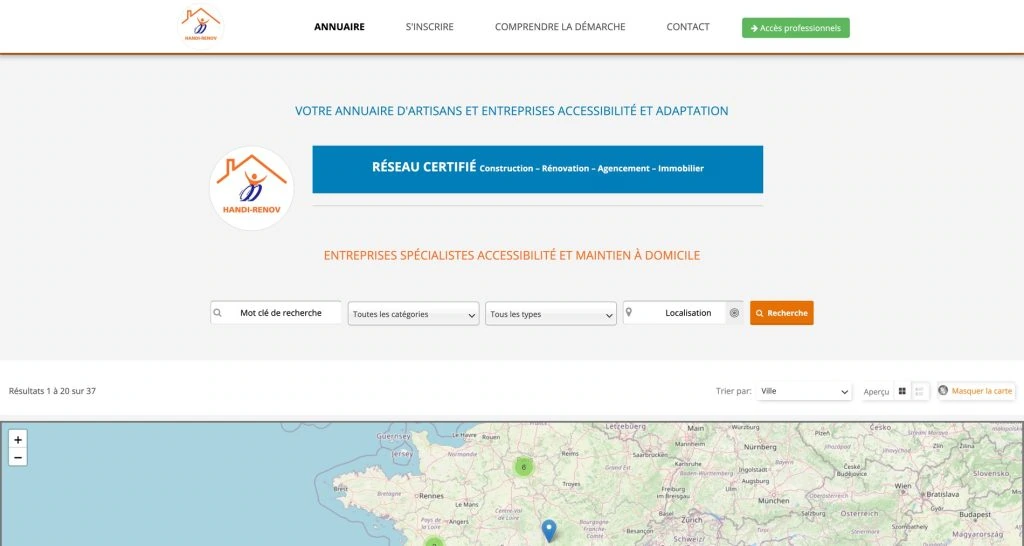Image resolution: width=1024 pixels, height=546 pixels.
Task: Click the VOTRE ANNUAIRE D'ARTISANS heading
Action: 511,111
